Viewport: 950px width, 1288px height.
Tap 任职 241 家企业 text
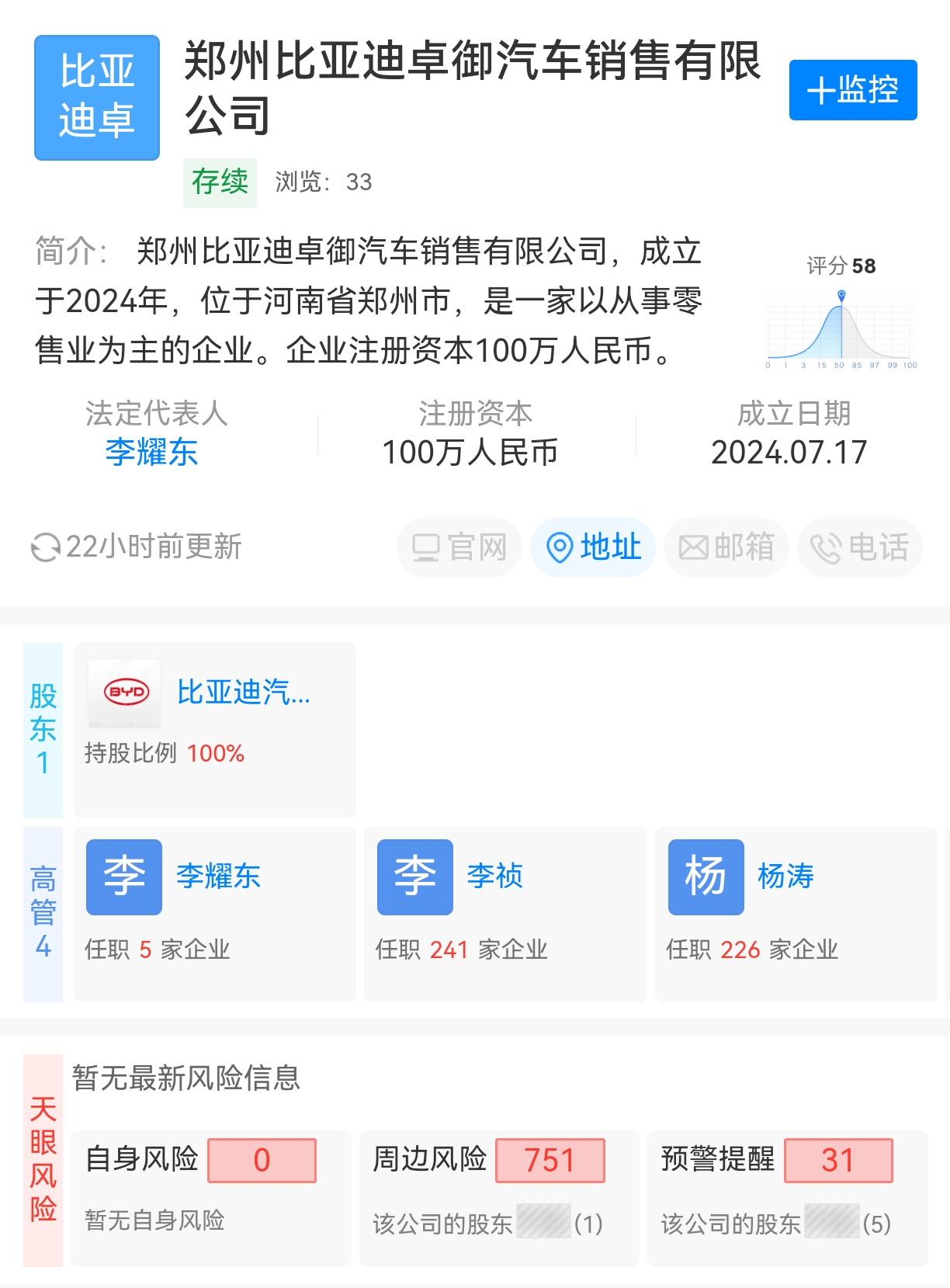point(462,950)
